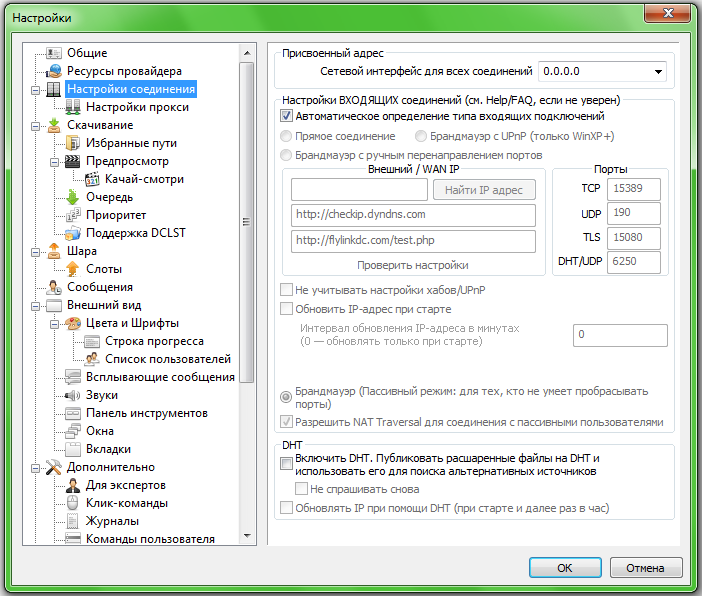Image resolution: width=702 pixels, height=596 pixels.
Task: Collapse the Скачивание tree branch
Action: [36, 125]
